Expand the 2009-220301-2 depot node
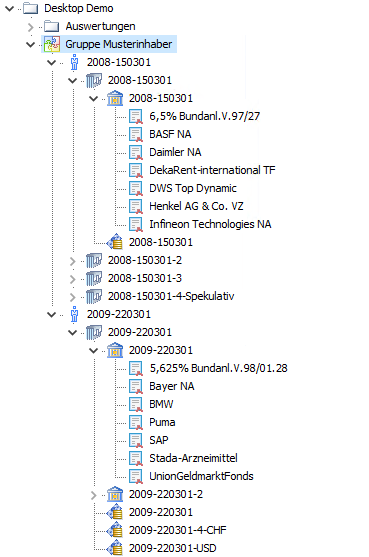This screenshot has width=369, height=557. click(93, 495)
